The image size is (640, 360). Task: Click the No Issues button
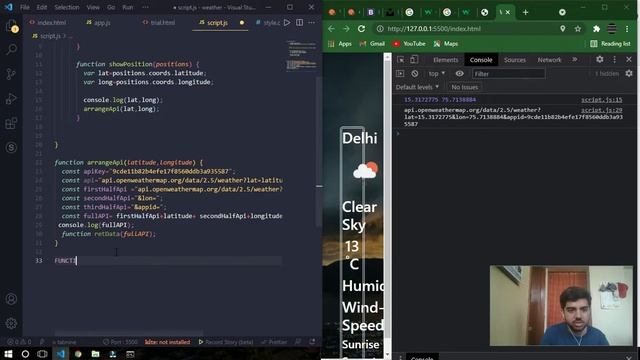pyautogui.click(x=464, y=87)
